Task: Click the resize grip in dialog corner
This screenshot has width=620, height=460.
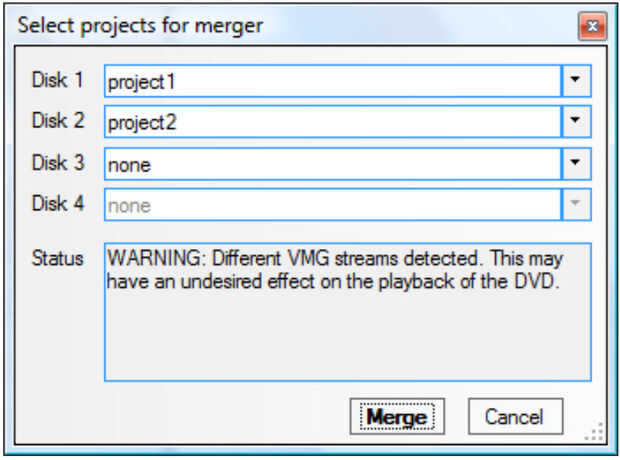Action: (596, 433)
